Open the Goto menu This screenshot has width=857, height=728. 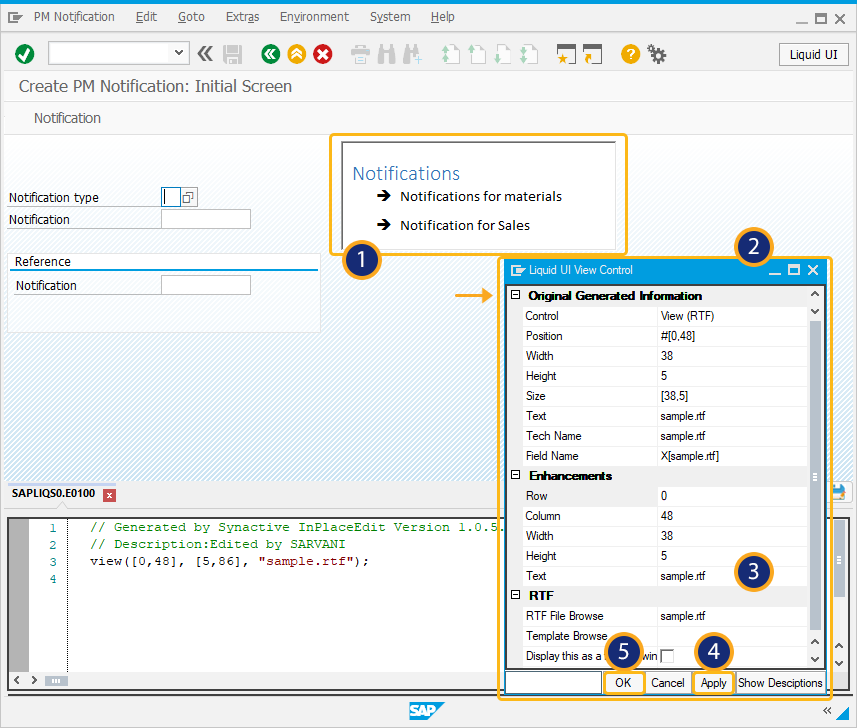click(x=191, y=17)
